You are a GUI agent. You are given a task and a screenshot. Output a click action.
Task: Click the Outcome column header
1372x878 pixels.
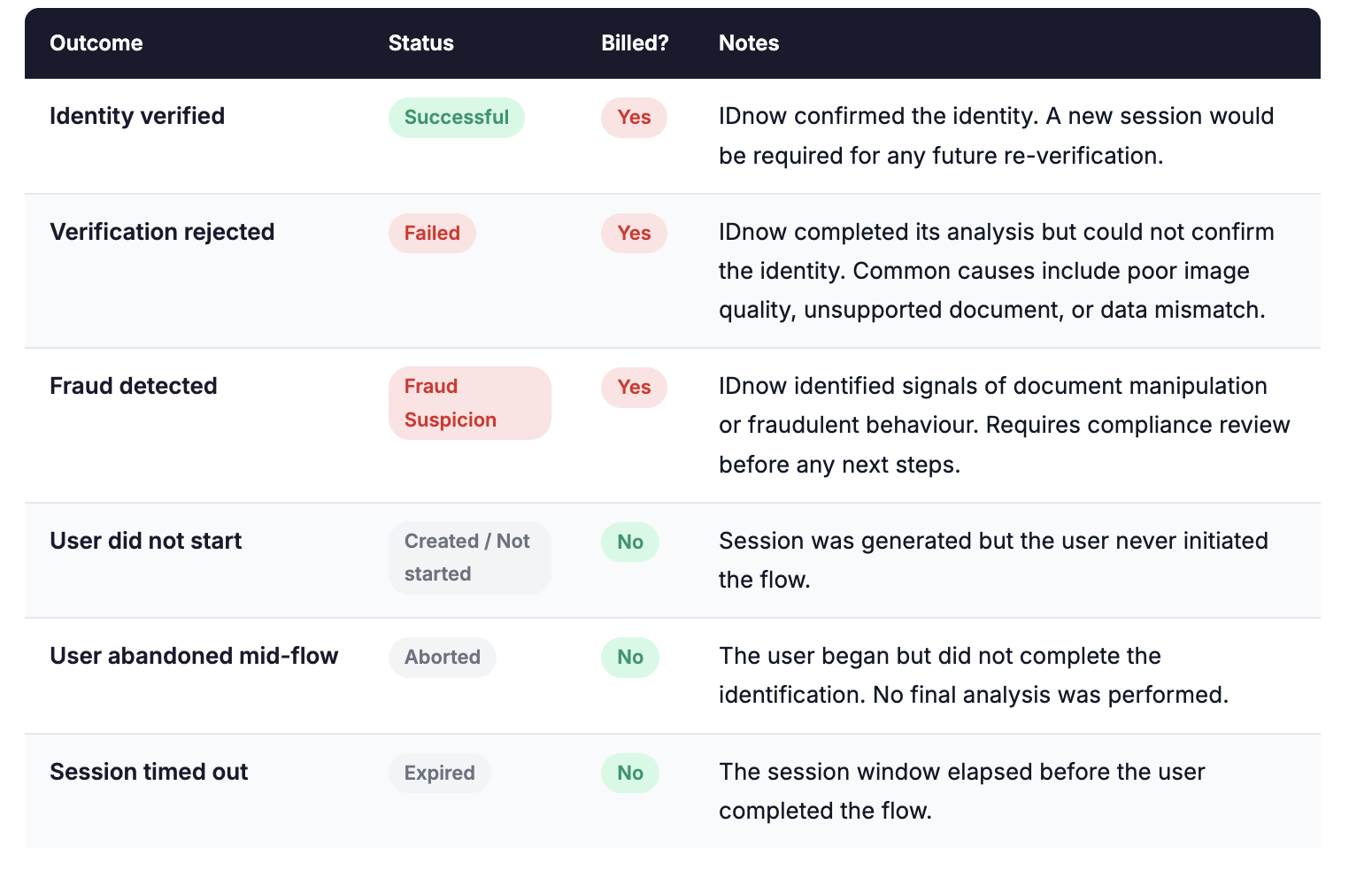click(x=96, y=43)
